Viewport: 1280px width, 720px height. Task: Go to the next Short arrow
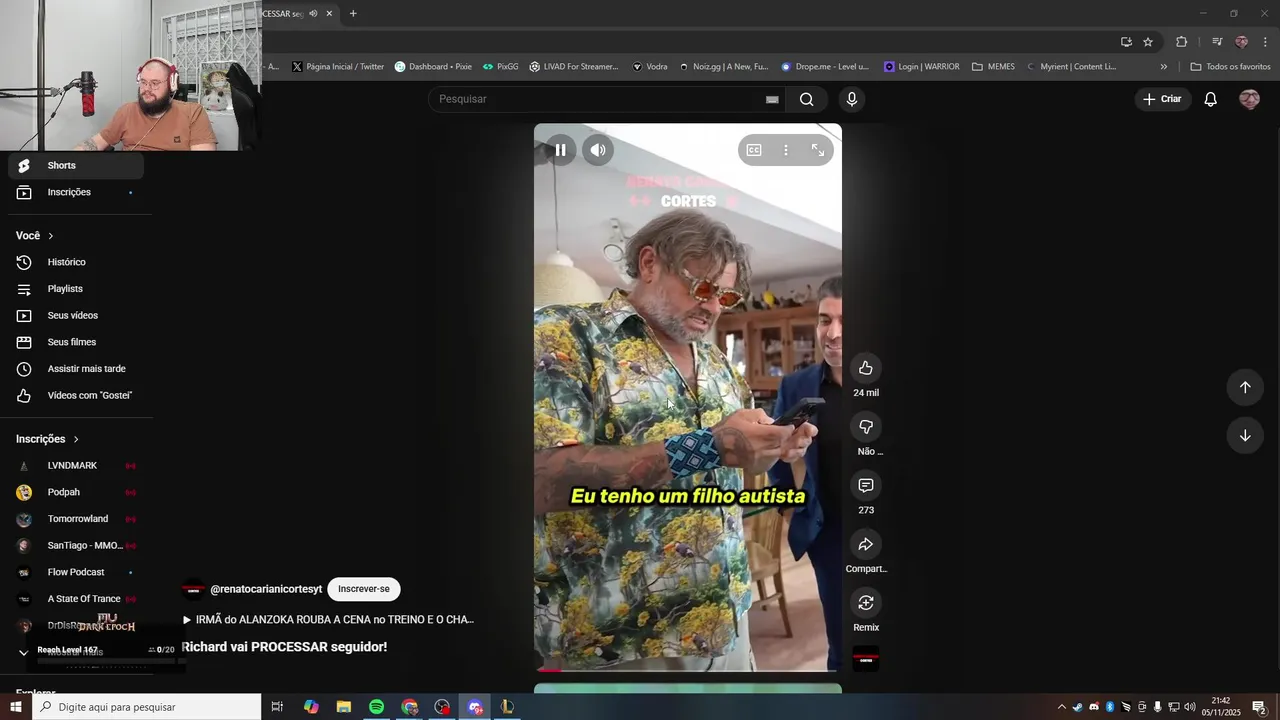point(1245,435)
